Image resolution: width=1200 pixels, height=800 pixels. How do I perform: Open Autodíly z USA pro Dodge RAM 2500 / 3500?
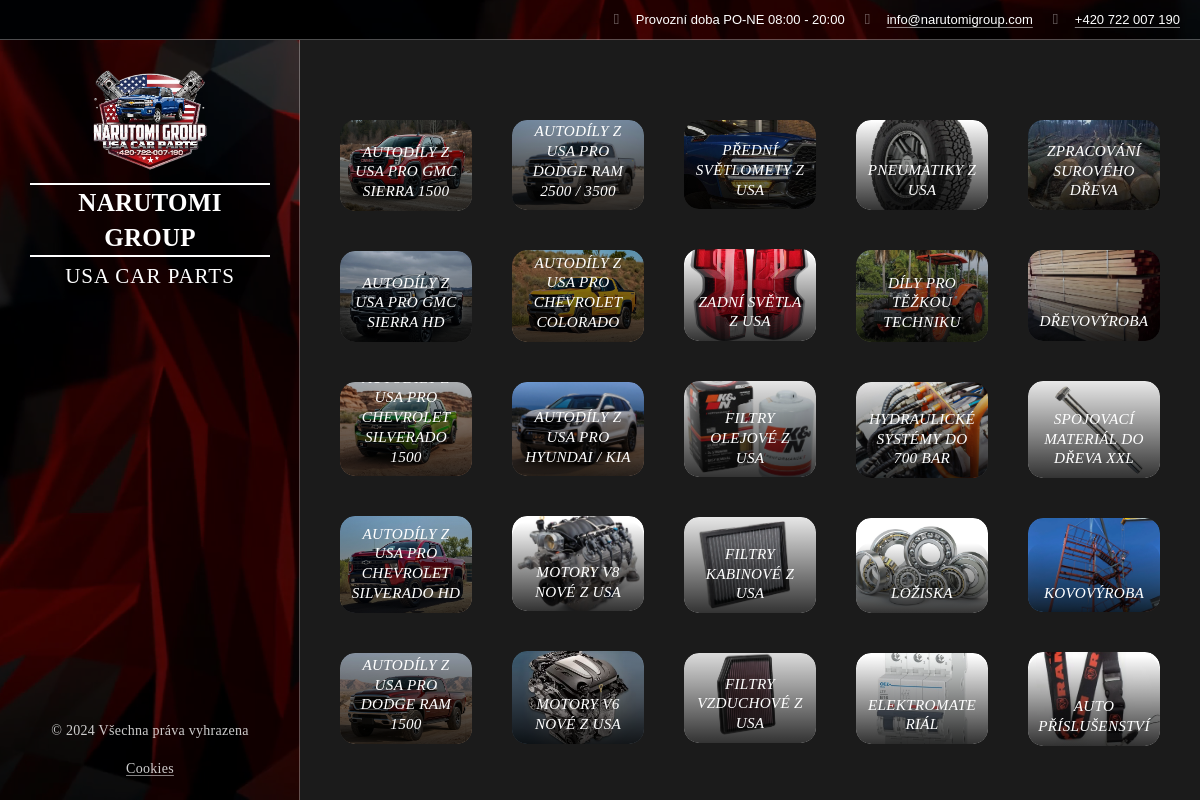[578, 165]
